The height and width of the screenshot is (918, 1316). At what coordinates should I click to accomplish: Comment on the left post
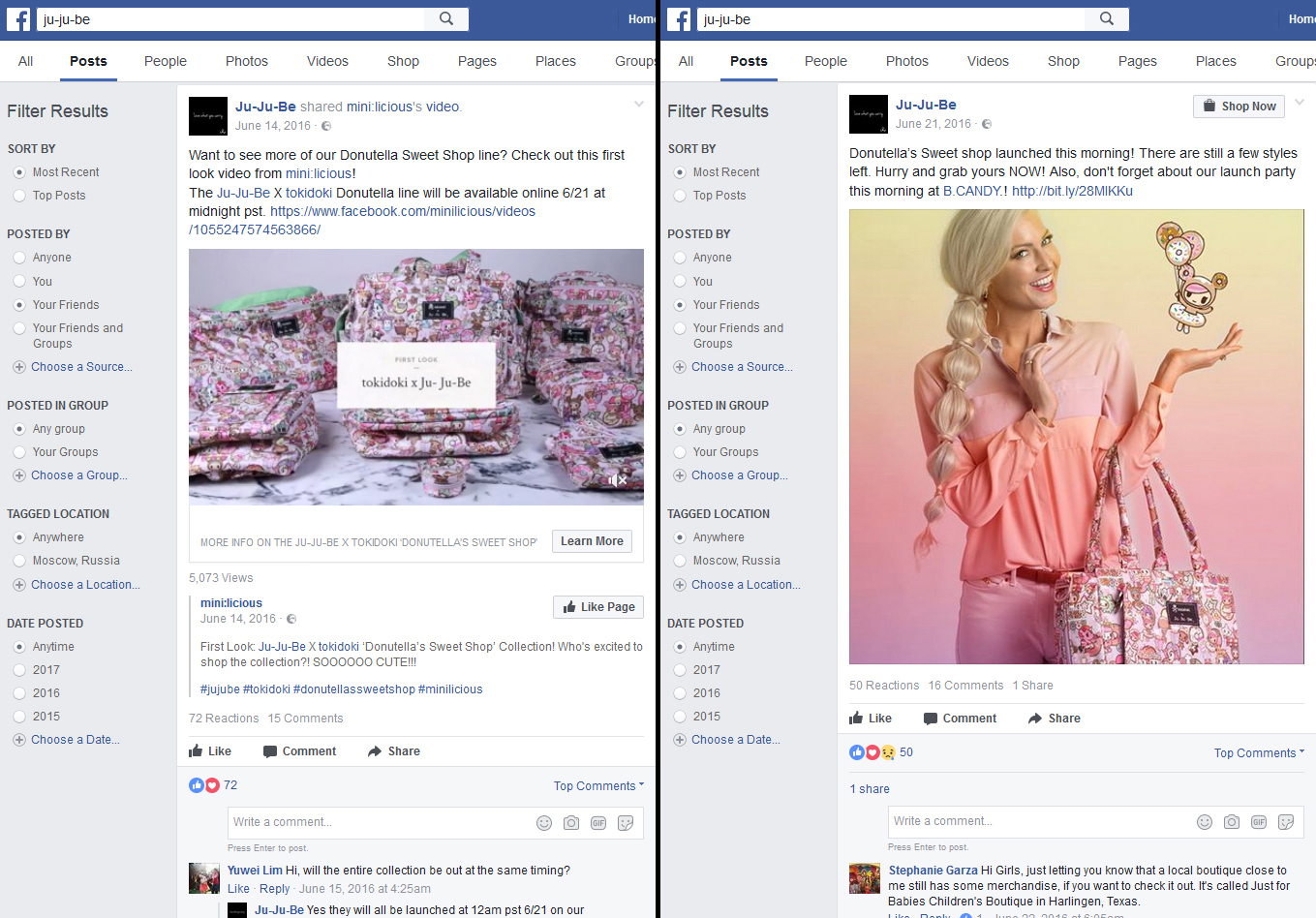299,751
